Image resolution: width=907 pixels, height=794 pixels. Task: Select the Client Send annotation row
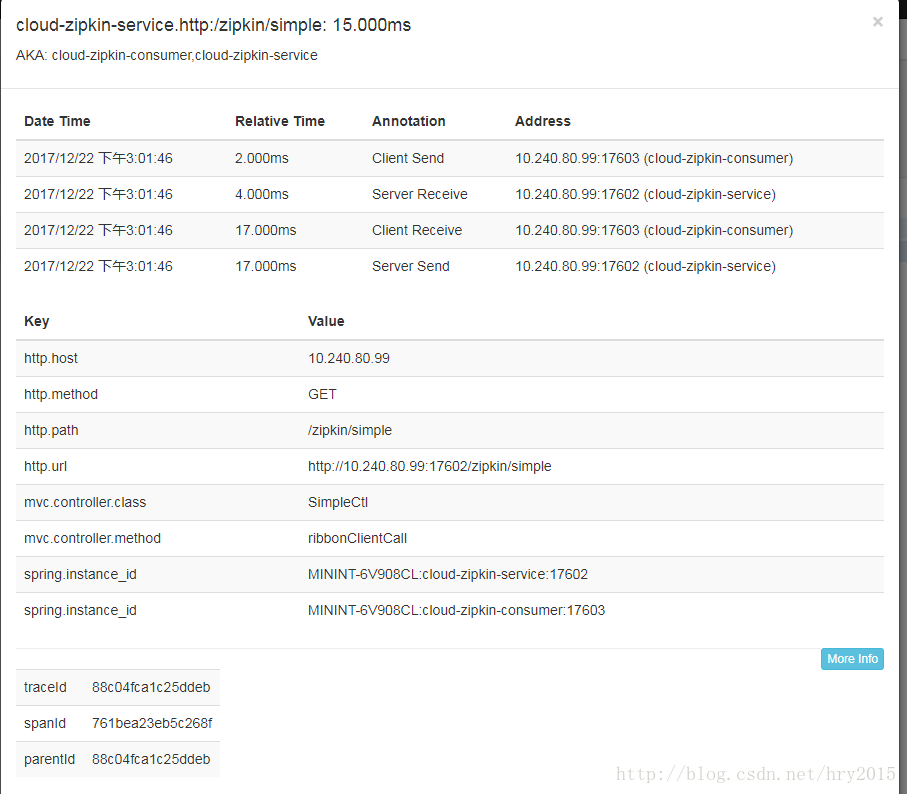pyautogui.click(x=450, y=158)
